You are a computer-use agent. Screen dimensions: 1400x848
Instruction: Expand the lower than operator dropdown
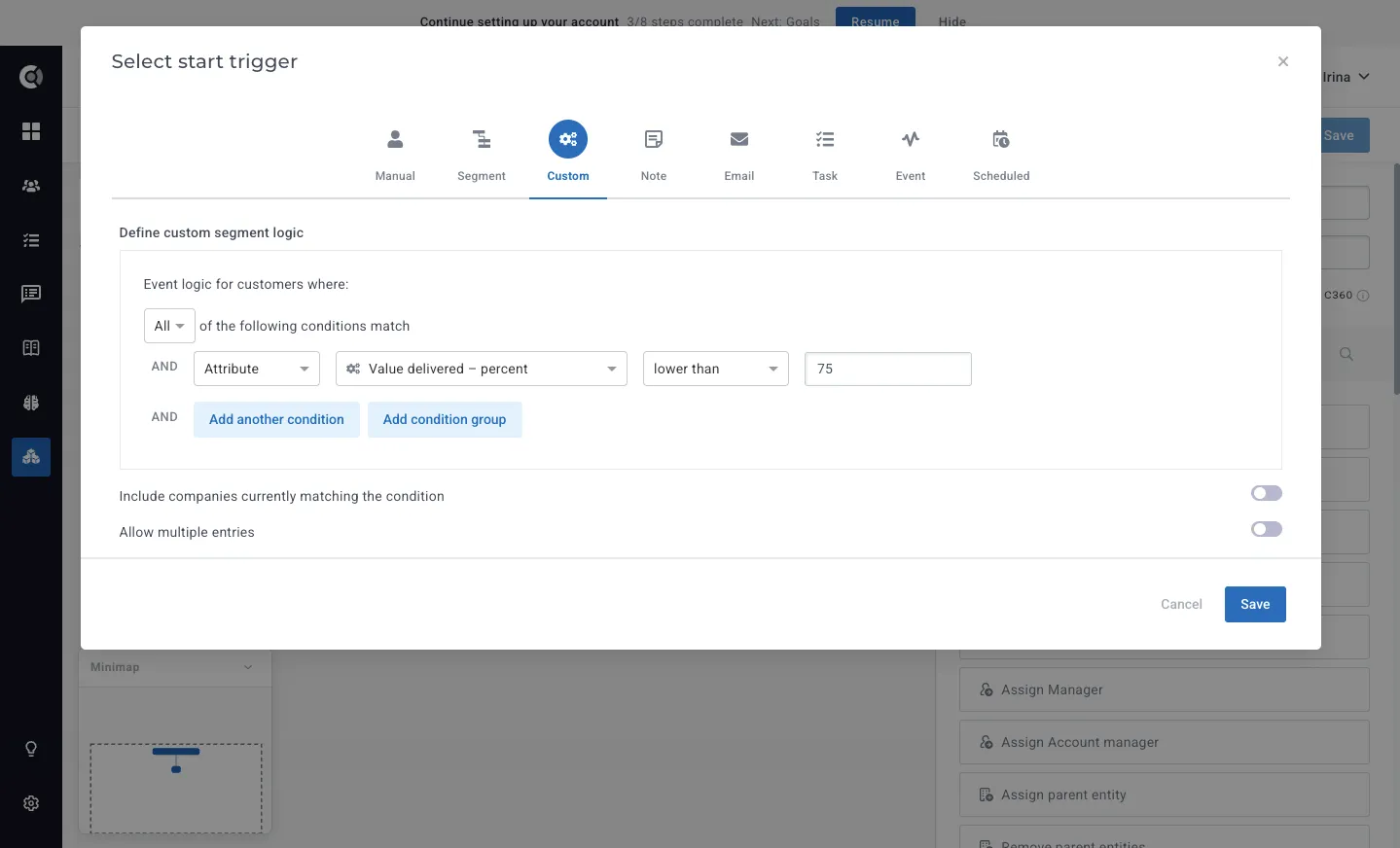[716, 369]
